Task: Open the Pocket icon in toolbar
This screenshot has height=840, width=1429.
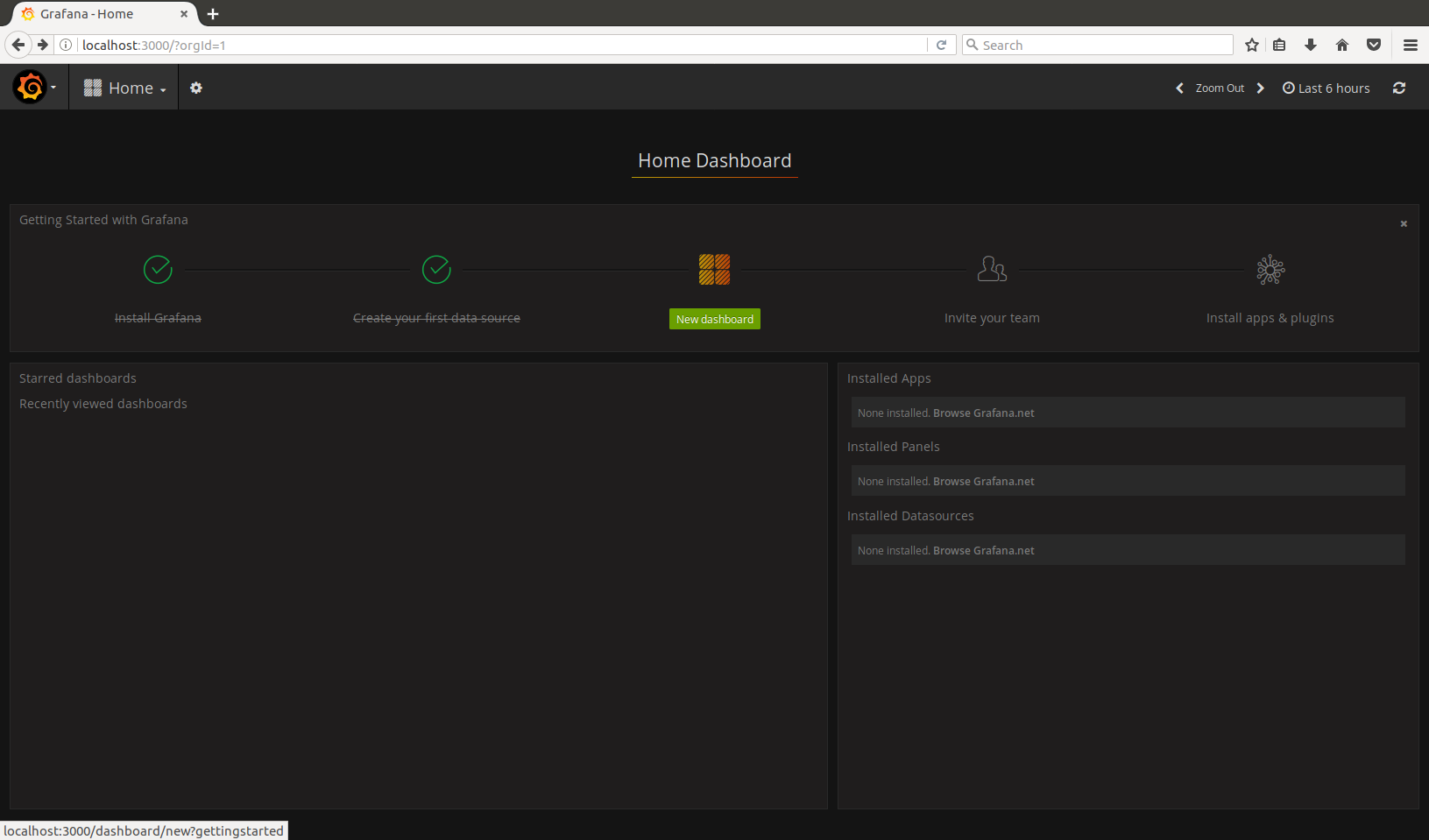Action: coord(1374,45)
